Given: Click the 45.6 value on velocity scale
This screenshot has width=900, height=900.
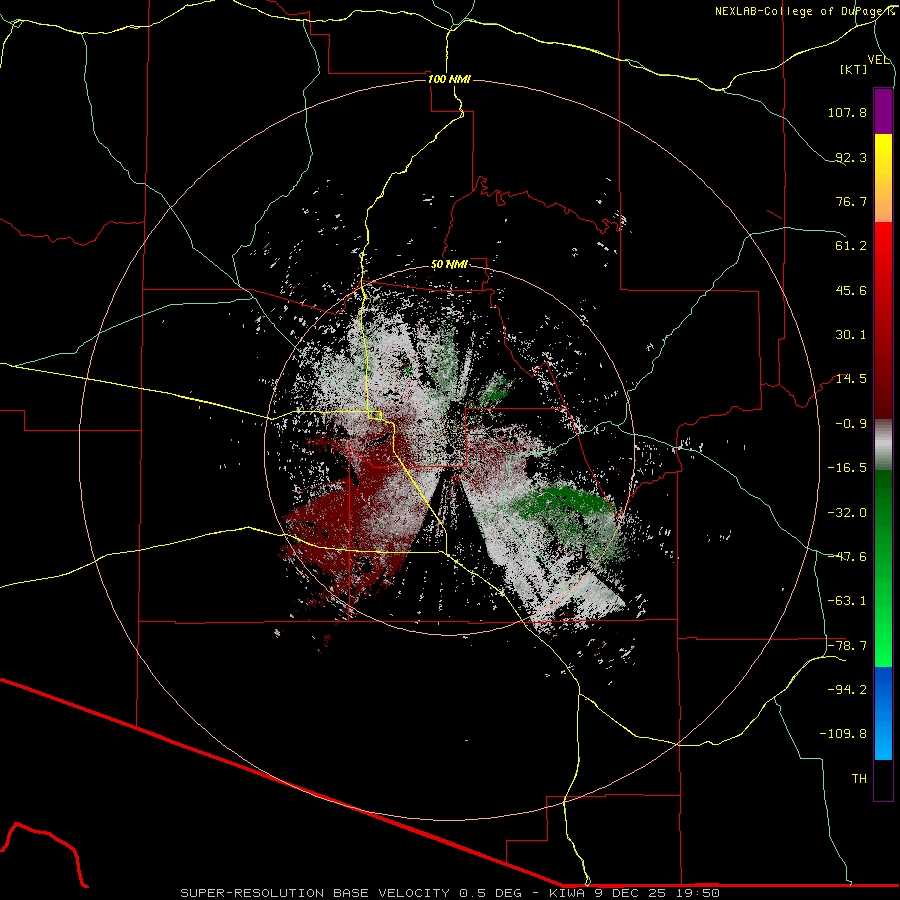Looking at the screenshot, I should (x=851, y=291).
